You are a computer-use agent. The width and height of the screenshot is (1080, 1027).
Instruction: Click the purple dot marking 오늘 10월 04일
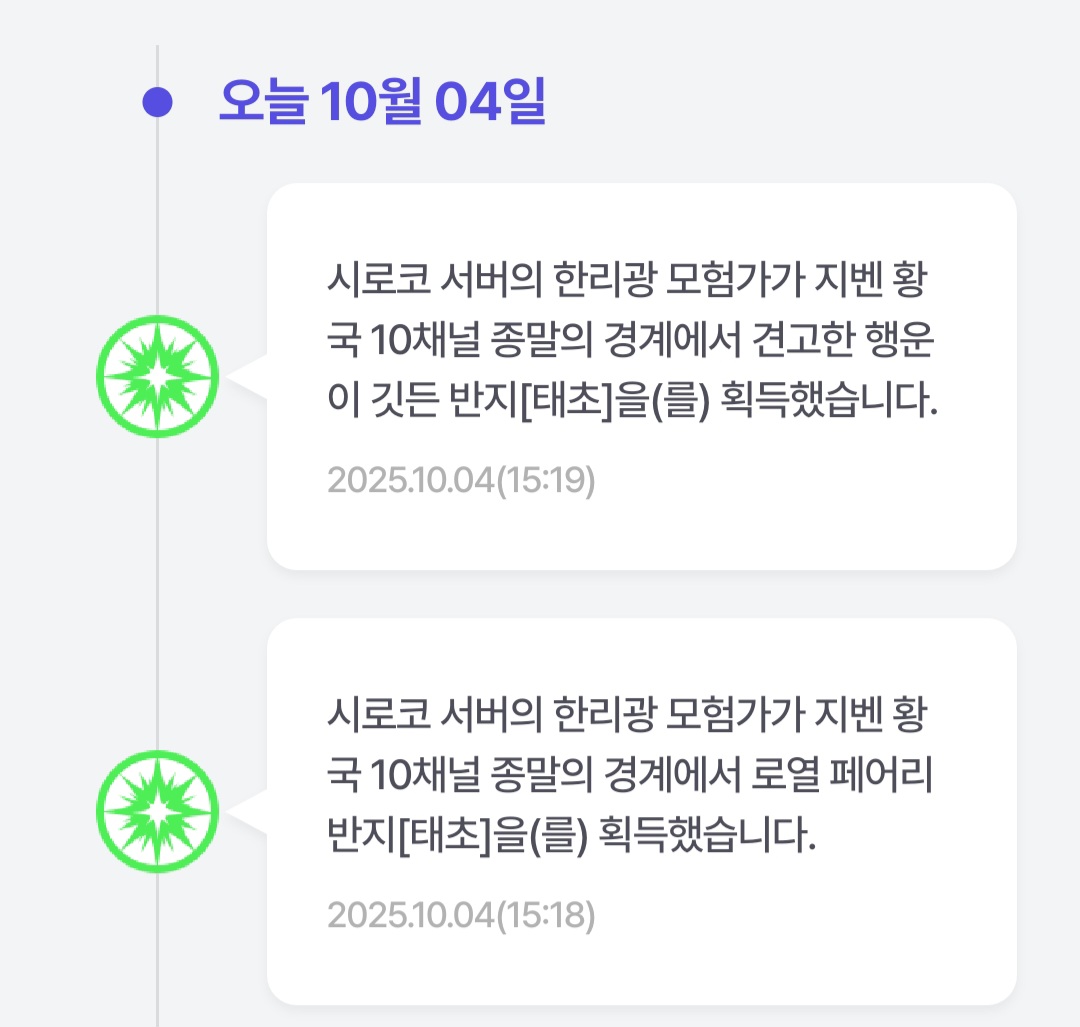coord(157,102)
